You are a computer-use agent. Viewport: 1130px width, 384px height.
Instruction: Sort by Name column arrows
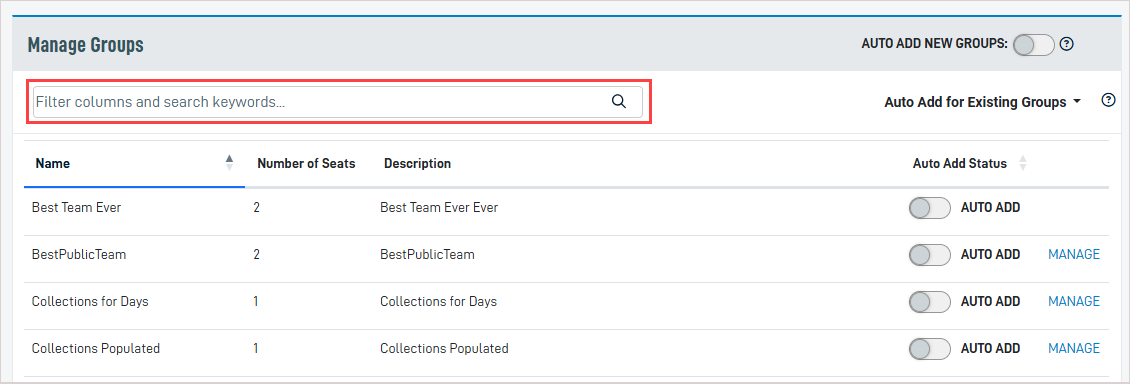[229, 163]
